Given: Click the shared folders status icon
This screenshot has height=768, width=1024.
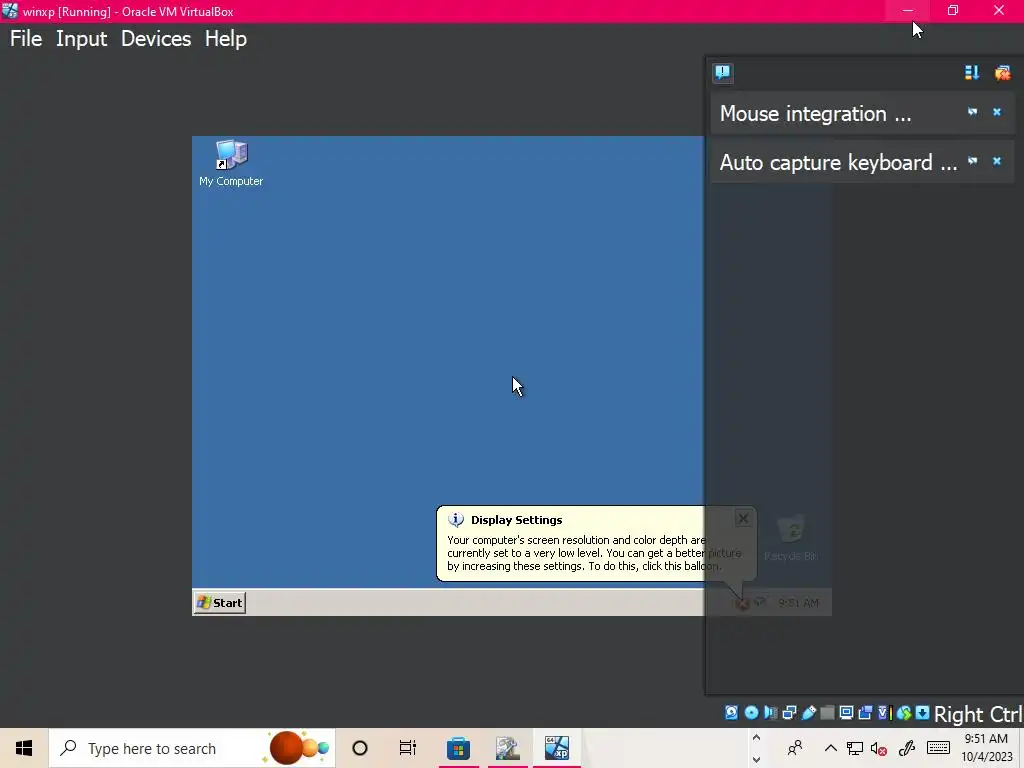Looking at the screenshot, I should click(827, 712).
